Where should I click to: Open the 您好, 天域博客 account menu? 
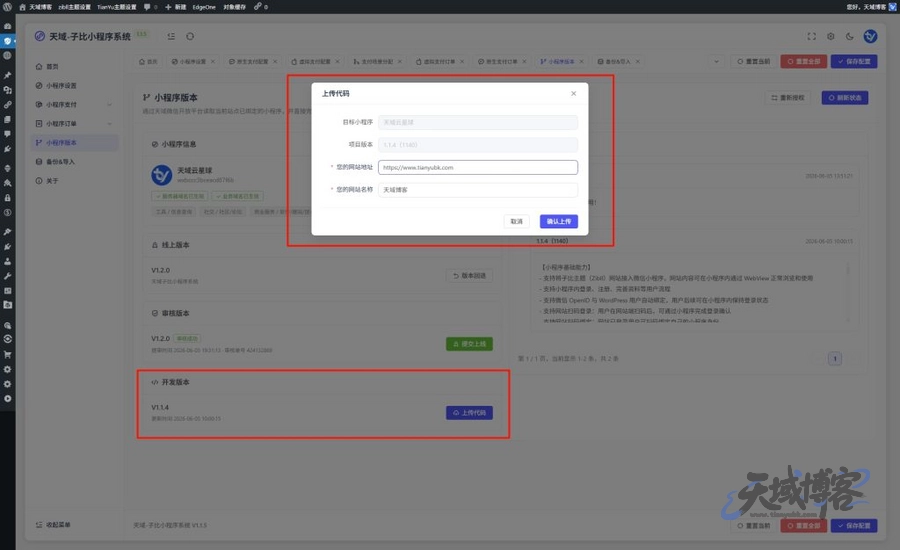pyautogui.click(x=871, y=7)
